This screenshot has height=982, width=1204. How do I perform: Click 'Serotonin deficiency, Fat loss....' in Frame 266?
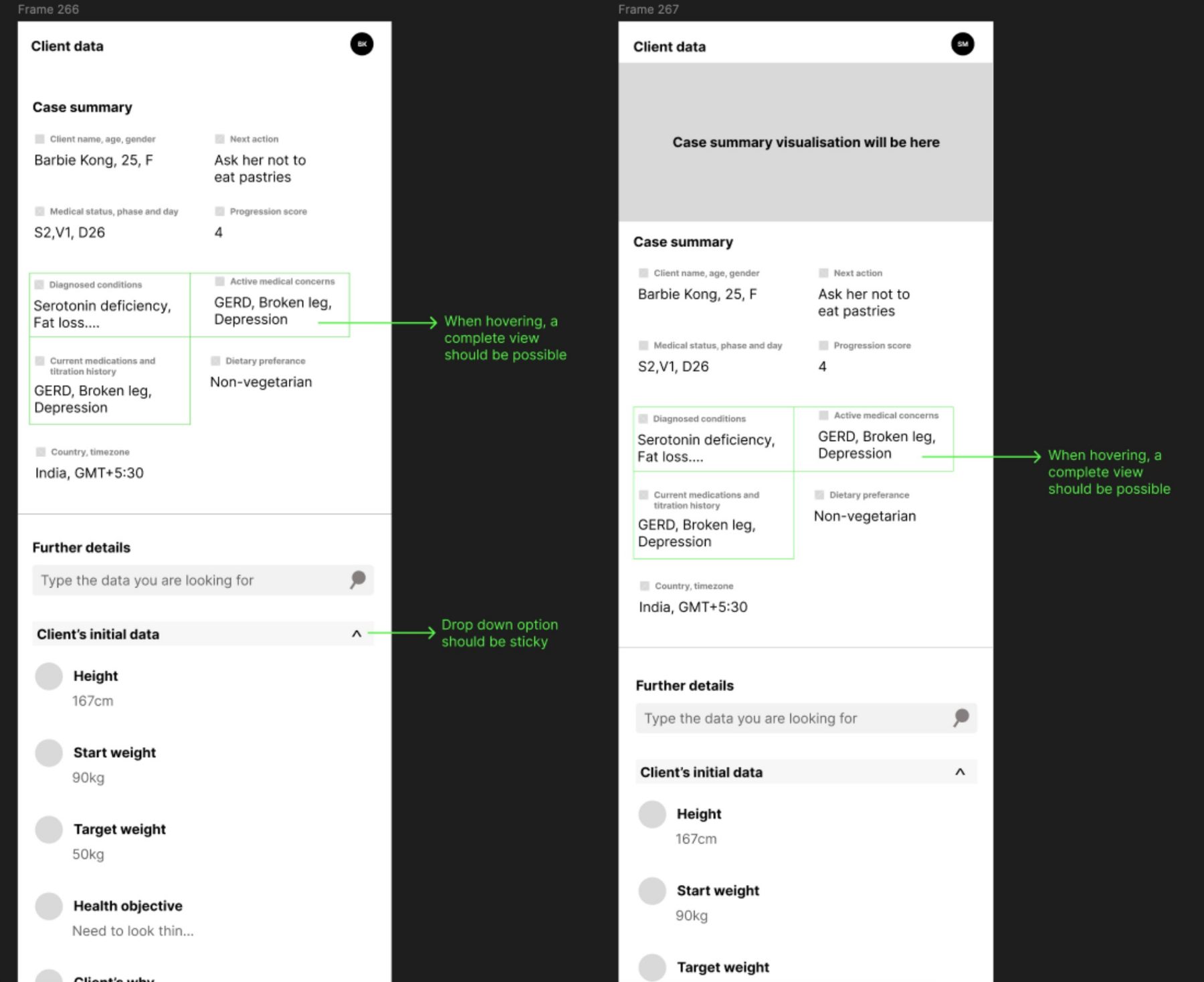pyautogui.click(x=102, y=314)
